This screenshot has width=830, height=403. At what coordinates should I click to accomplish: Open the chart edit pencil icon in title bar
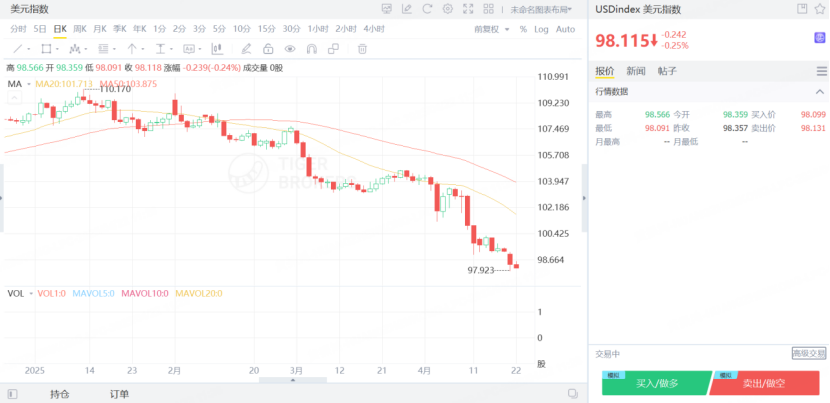tap(407, 9)
